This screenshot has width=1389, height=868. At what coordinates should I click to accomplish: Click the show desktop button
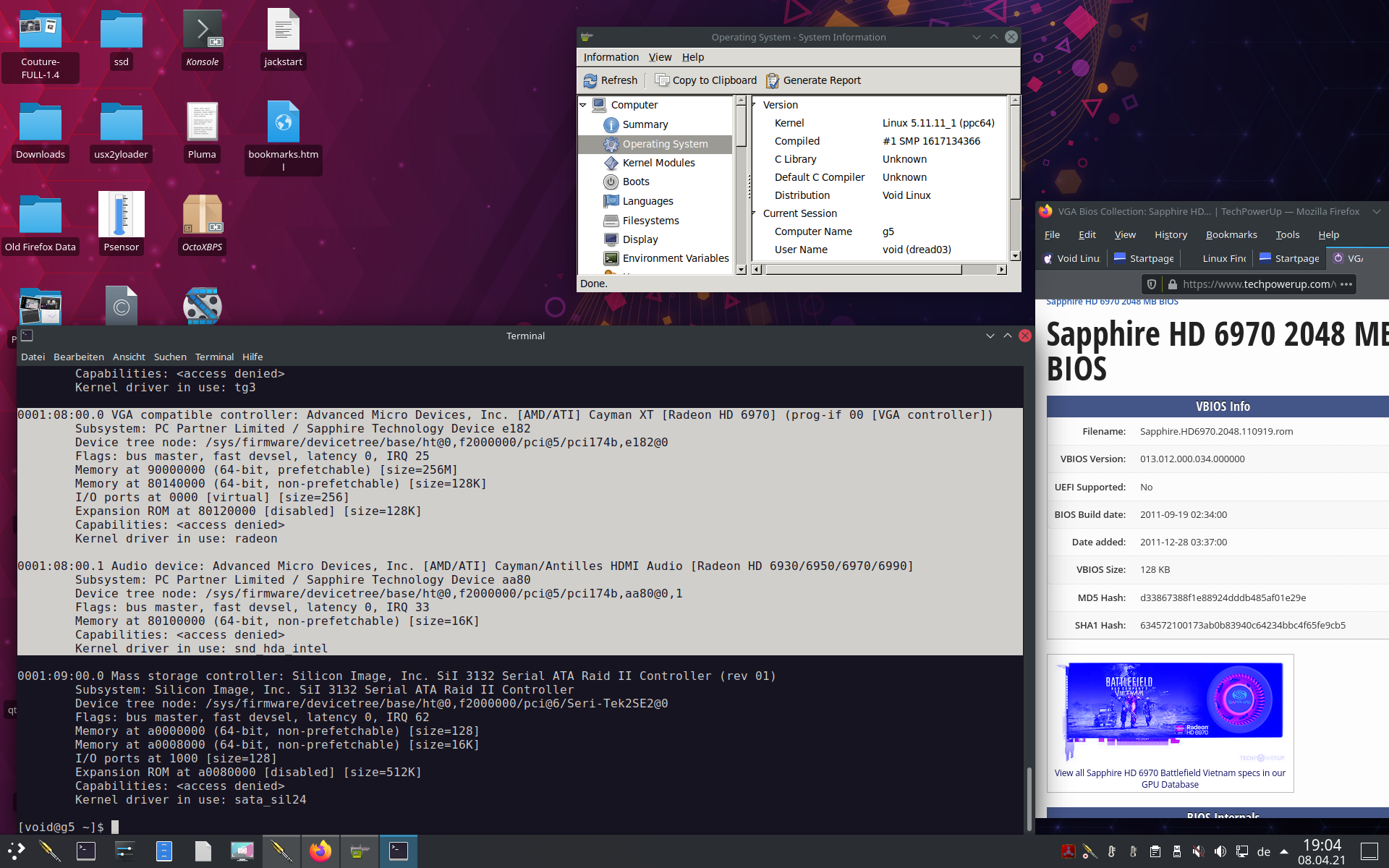1369,851
